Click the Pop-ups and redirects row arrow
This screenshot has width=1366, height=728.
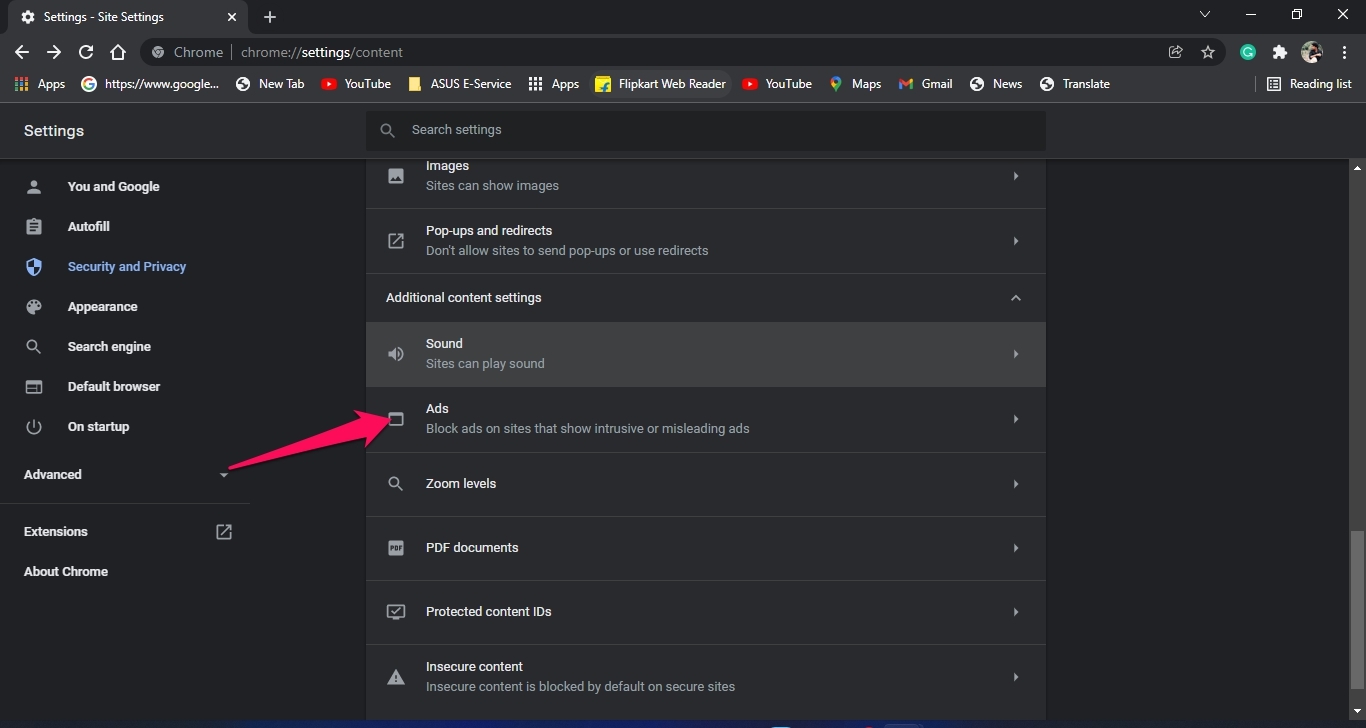[x=1016, y=241]
